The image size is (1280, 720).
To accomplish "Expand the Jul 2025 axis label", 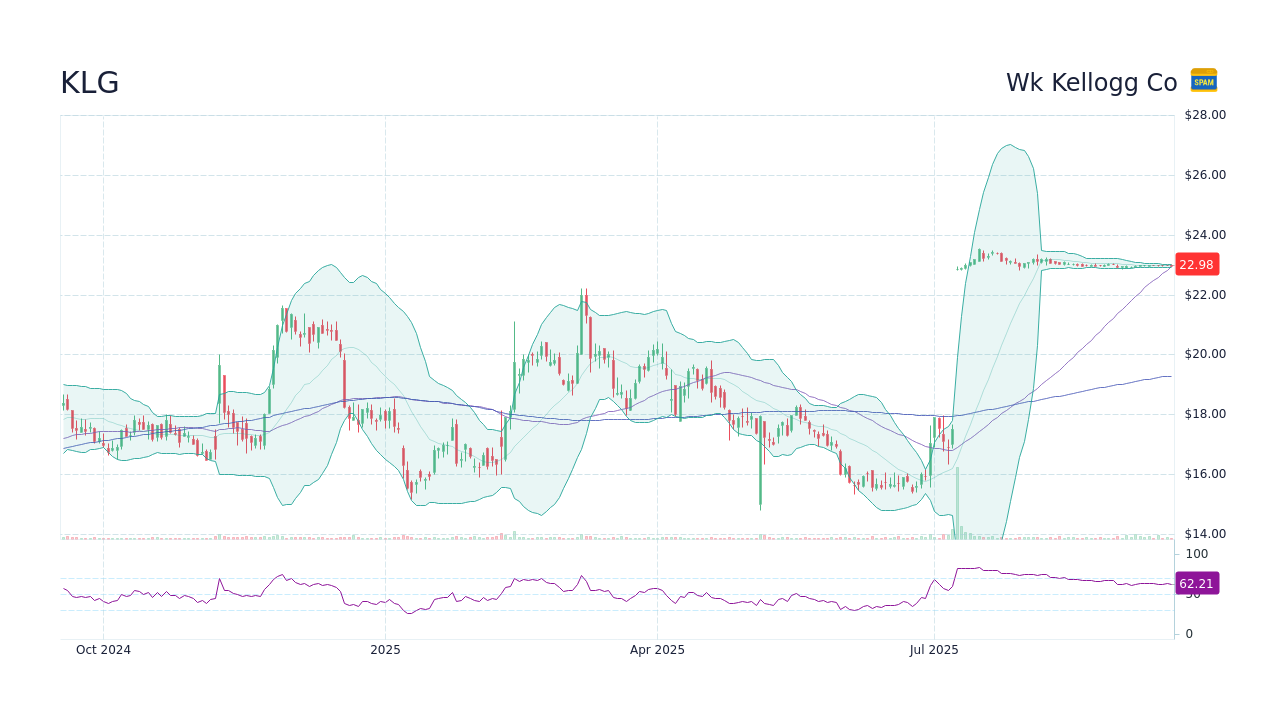I will pos(935,649).
